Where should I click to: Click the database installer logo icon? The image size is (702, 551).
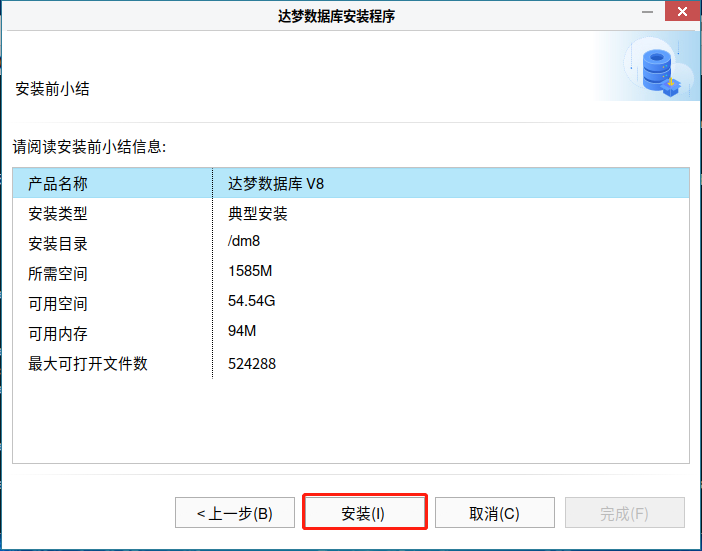coord(662,73)
